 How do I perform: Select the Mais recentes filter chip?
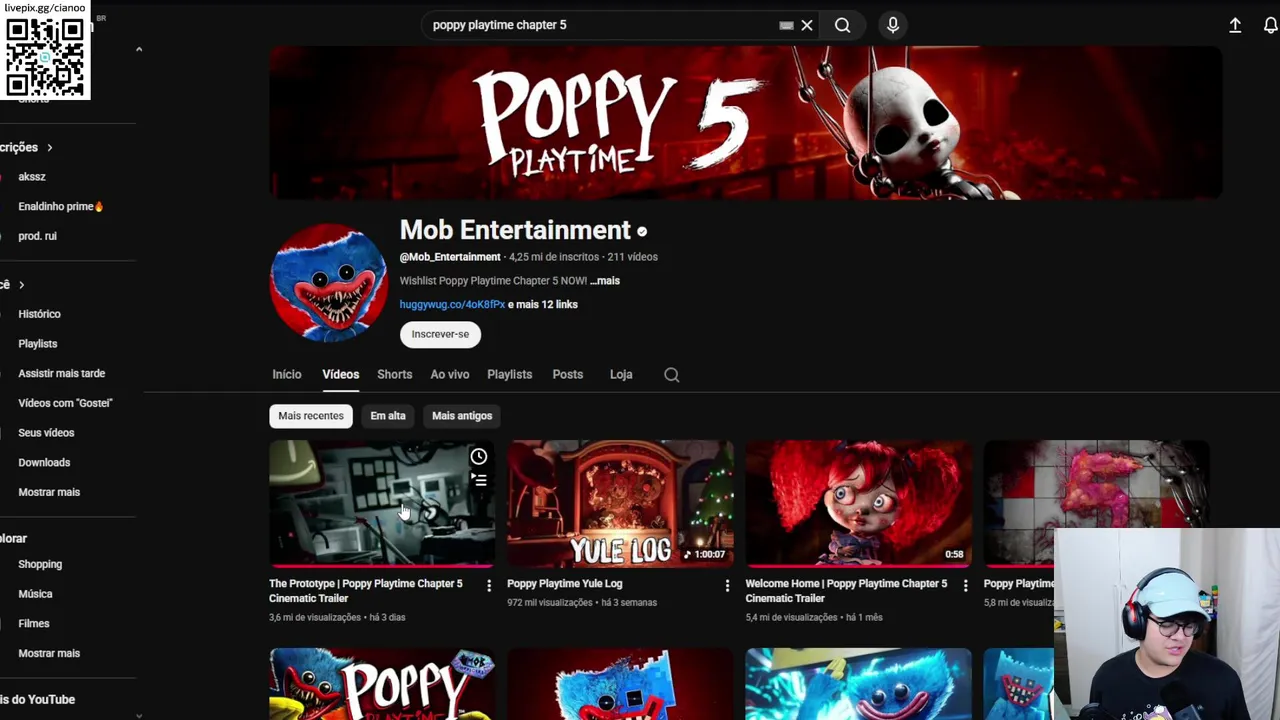tap(311, 416)
